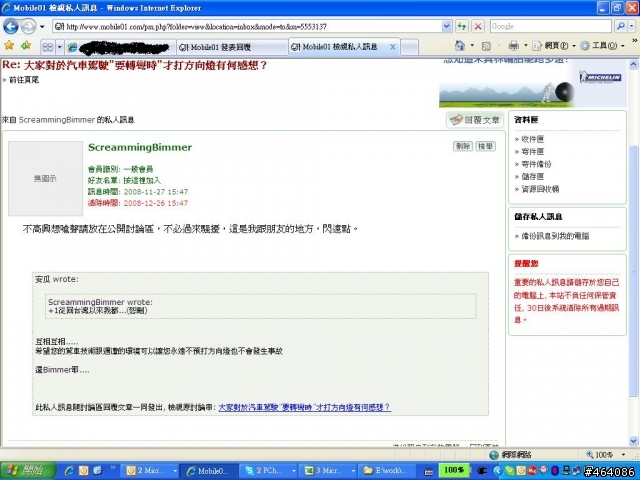Viewport: 640px width, 480px height.
Task: Click the Print icon
Action: point(514,46)
